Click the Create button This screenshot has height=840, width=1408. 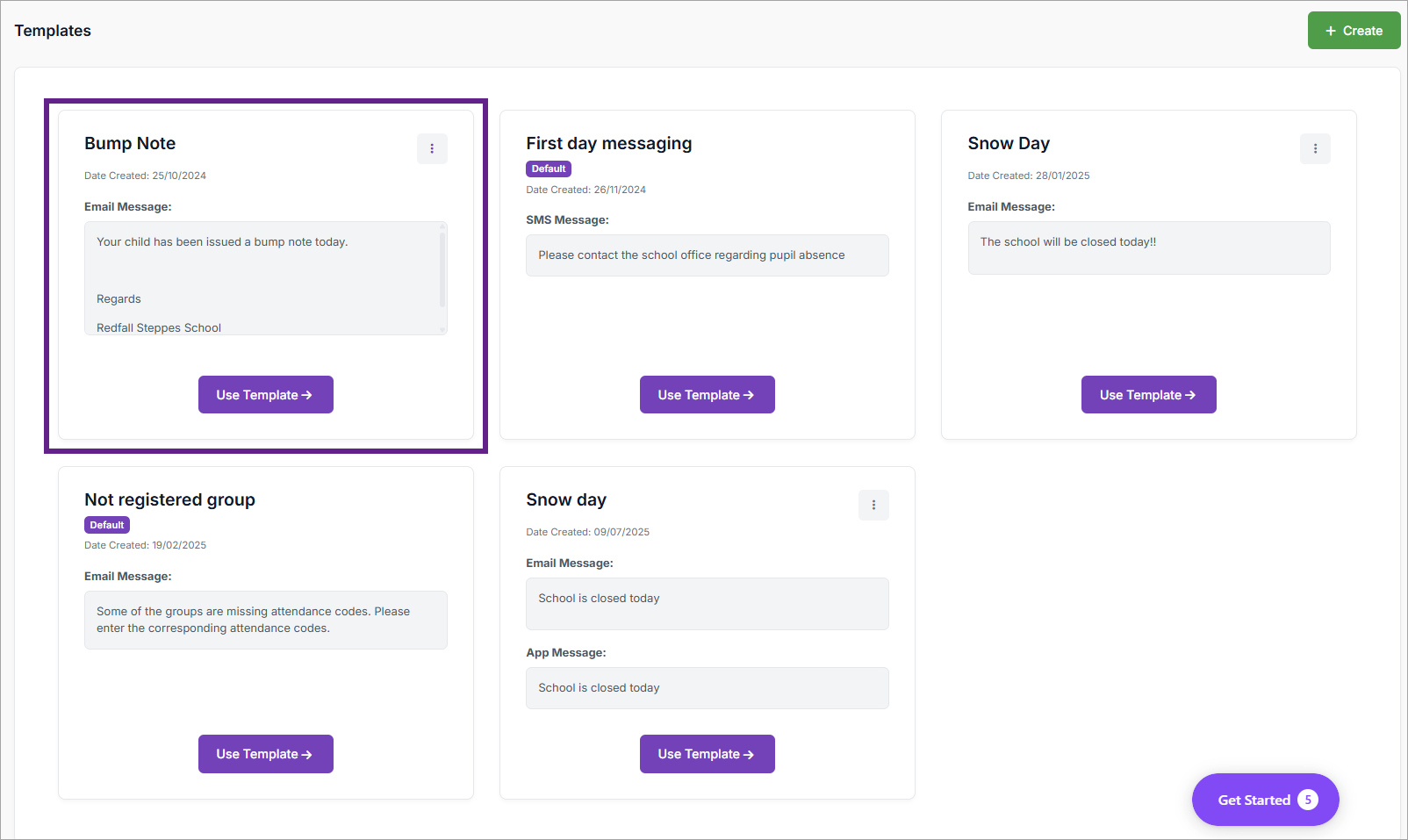click(x=1354, y=31)
